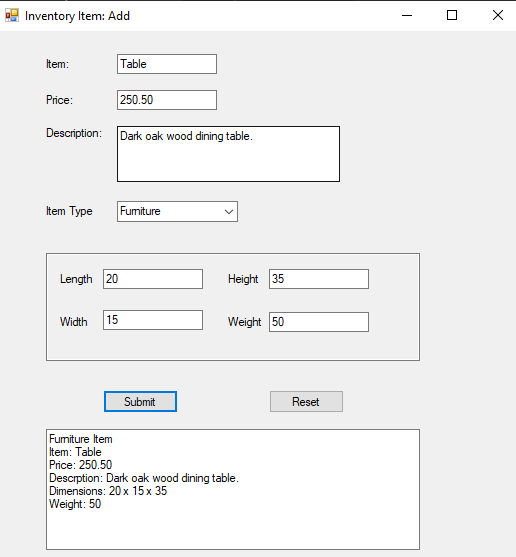Screen dimensions: 516x557
Task: Click the Item text field containing Table
Action: (x=167, y=64)
